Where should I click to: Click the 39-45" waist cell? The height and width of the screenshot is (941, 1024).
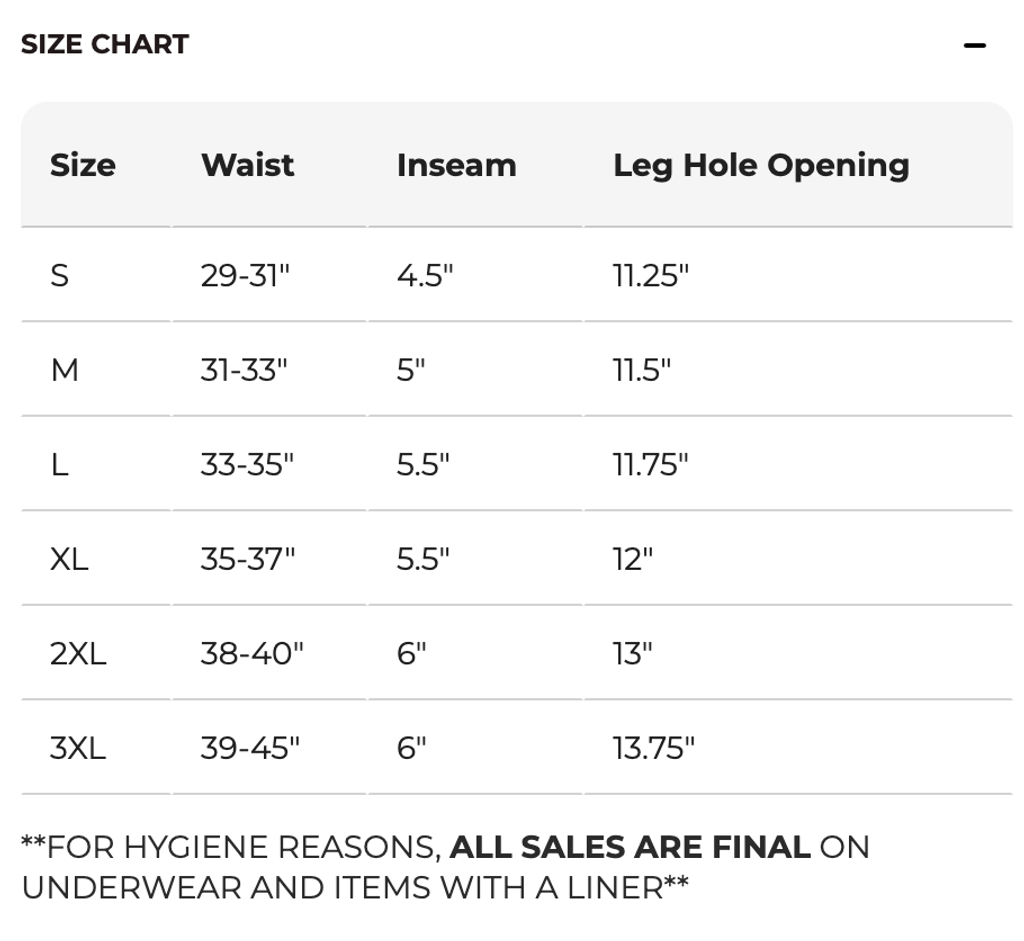pos(250,748)
